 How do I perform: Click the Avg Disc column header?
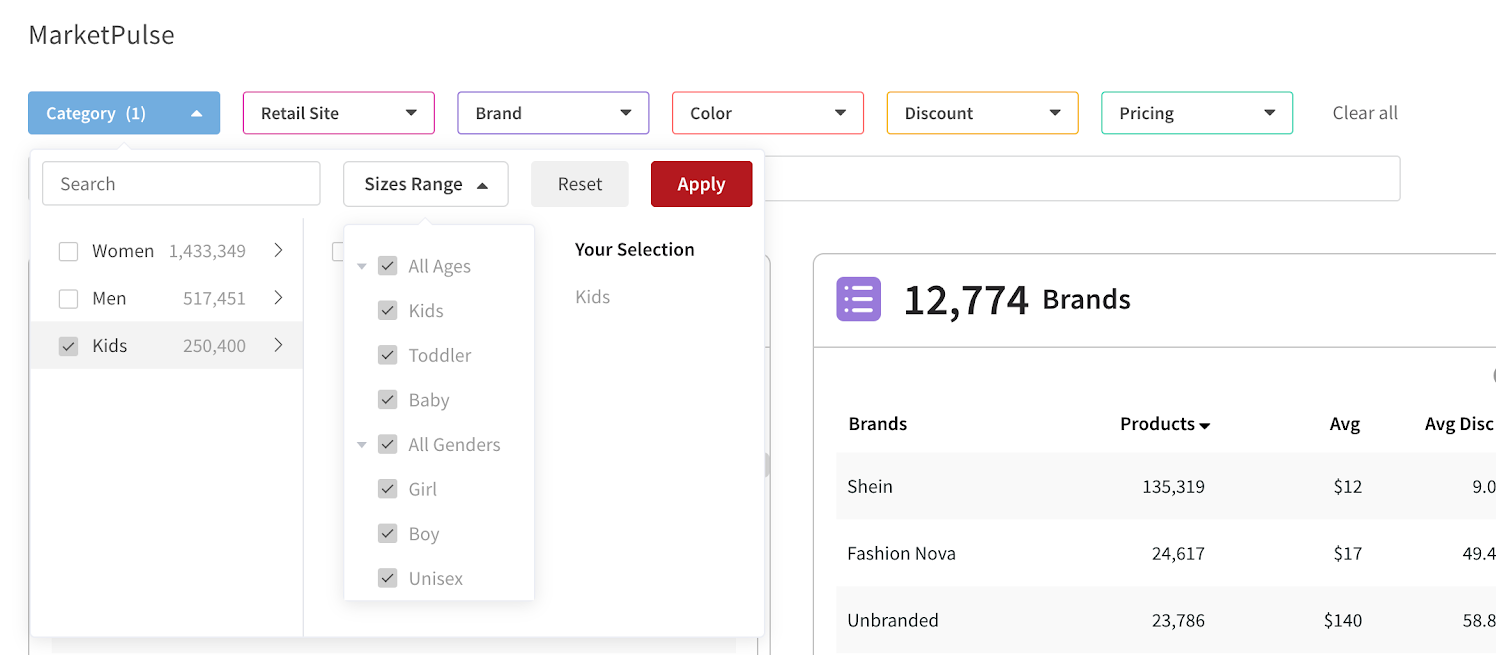[x=1459, y=424]
